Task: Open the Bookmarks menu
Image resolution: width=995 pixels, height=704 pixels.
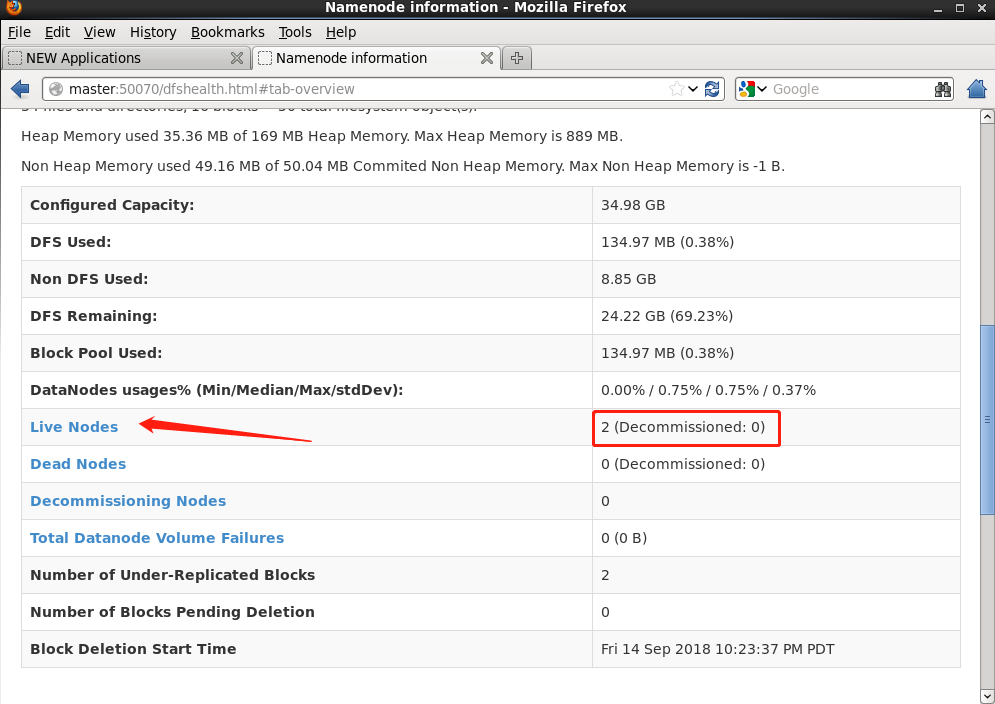Action: (228, 32)
